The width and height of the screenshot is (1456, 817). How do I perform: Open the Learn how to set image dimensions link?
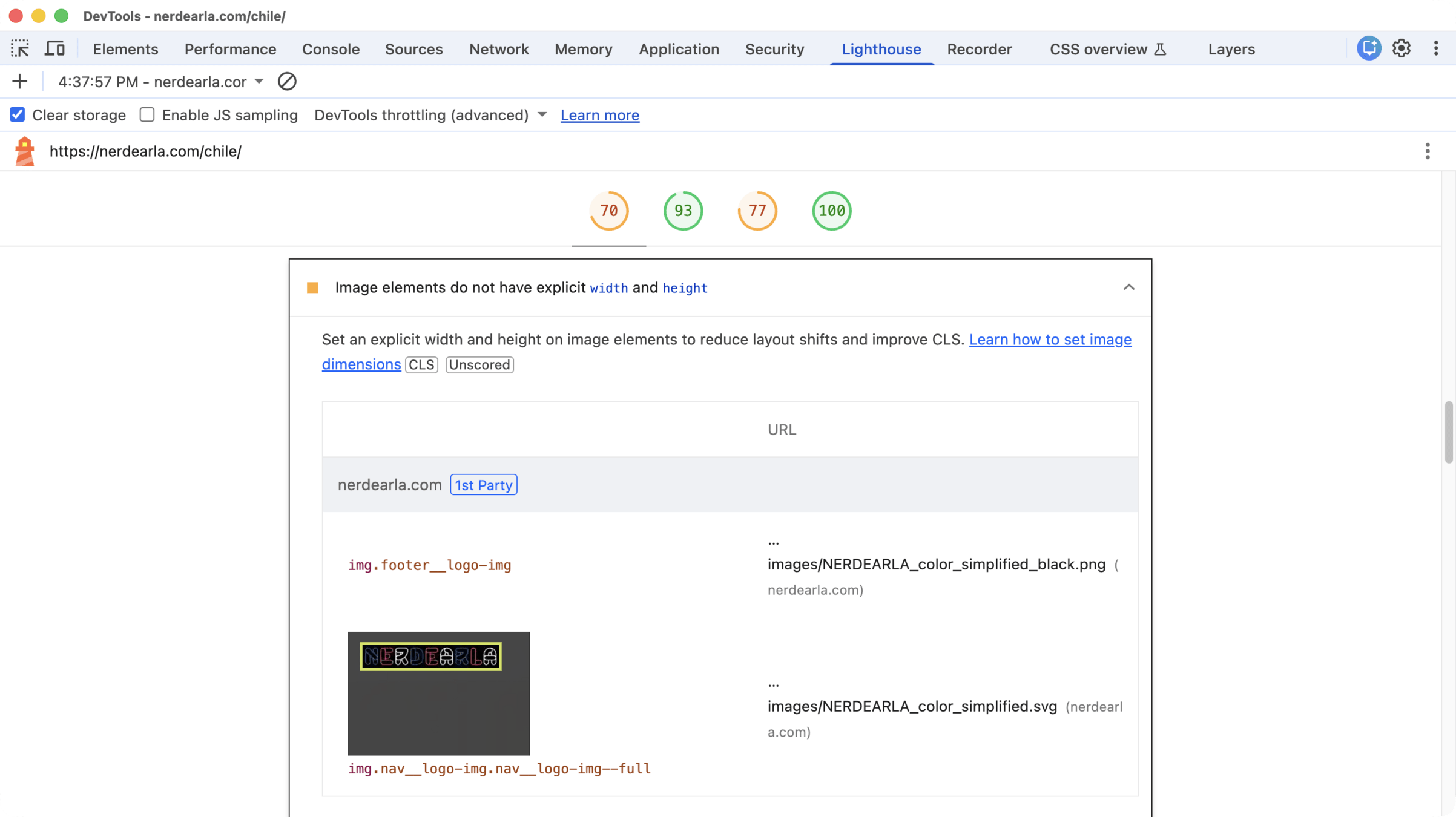1050,340
